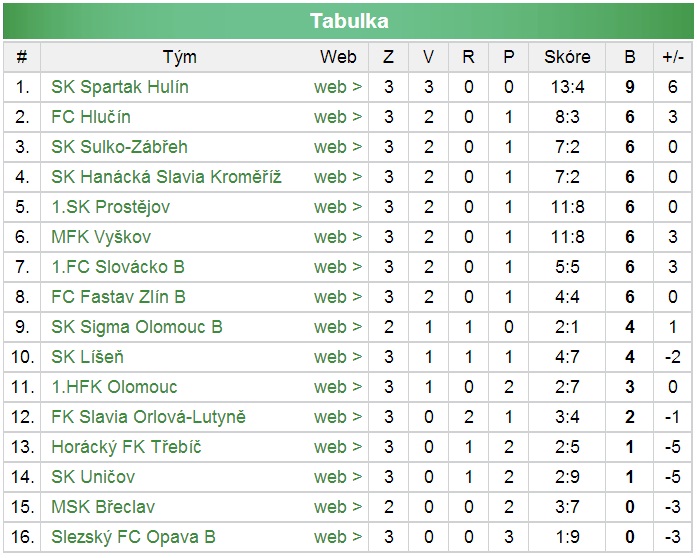Click the SK Uničov web link
Viewport: 697px width, 558px height.
[x=338, y=477]
